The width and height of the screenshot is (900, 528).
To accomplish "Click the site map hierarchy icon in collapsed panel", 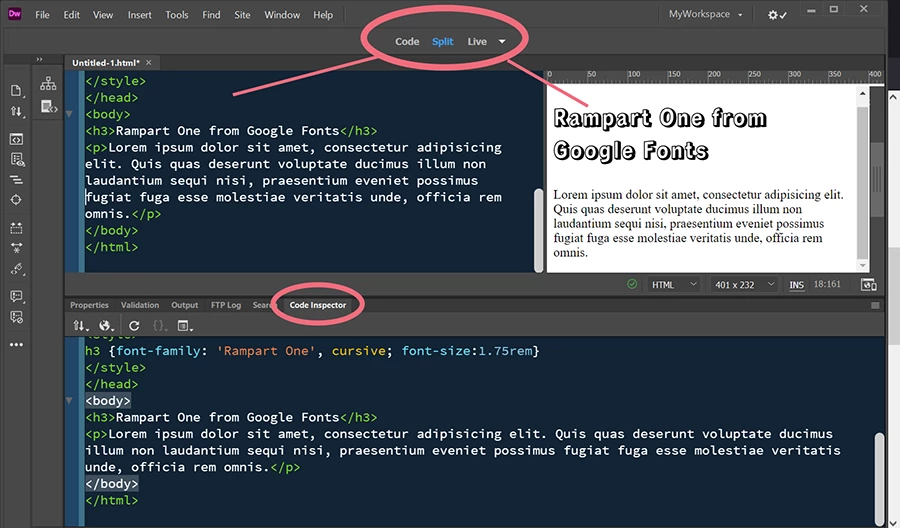I will [48, 84].
